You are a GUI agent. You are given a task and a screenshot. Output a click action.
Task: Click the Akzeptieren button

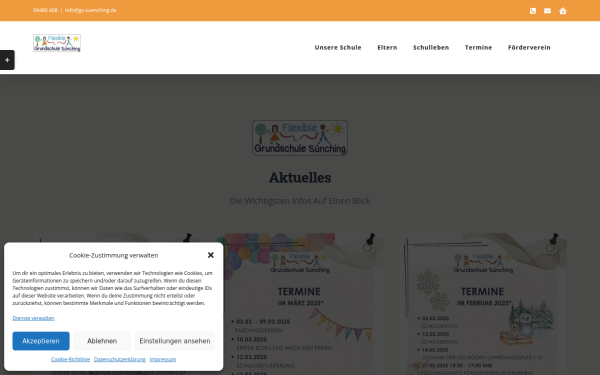point(41,341)
